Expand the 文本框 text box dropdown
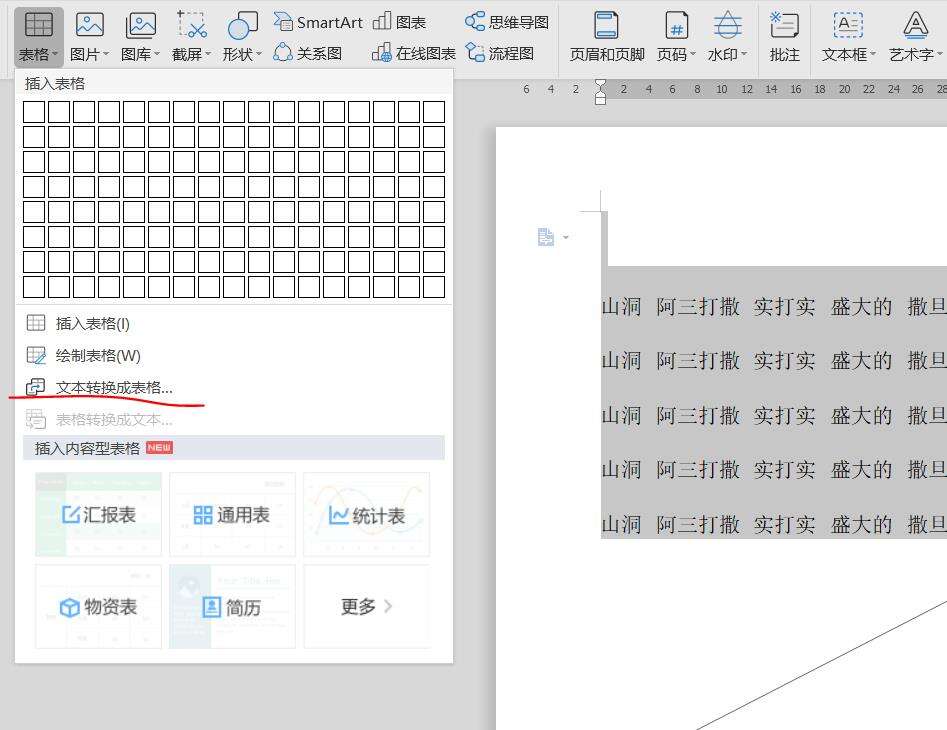Viewport: 947px width, 730px height. tap(848, 55)
